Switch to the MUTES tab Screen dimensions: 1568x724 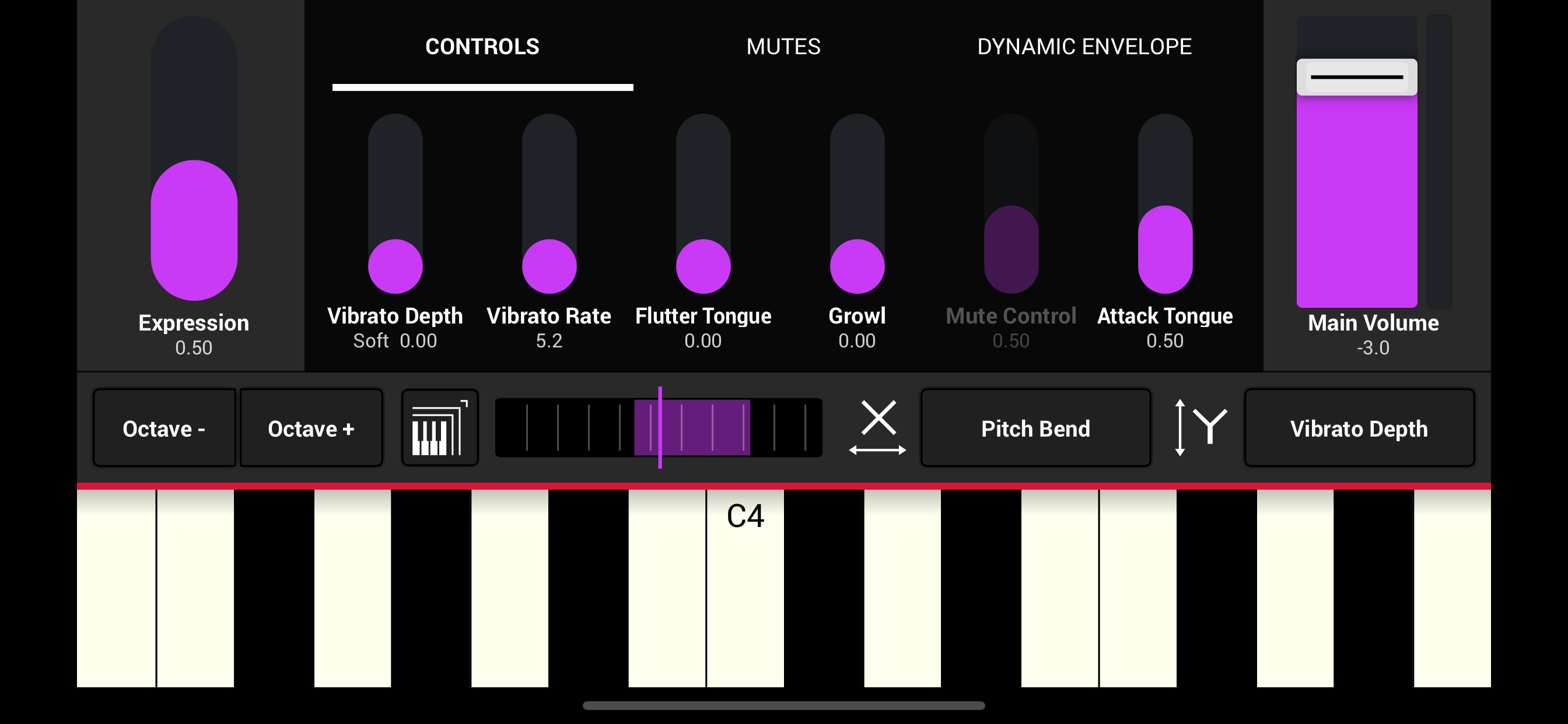[x=783, y=47]
